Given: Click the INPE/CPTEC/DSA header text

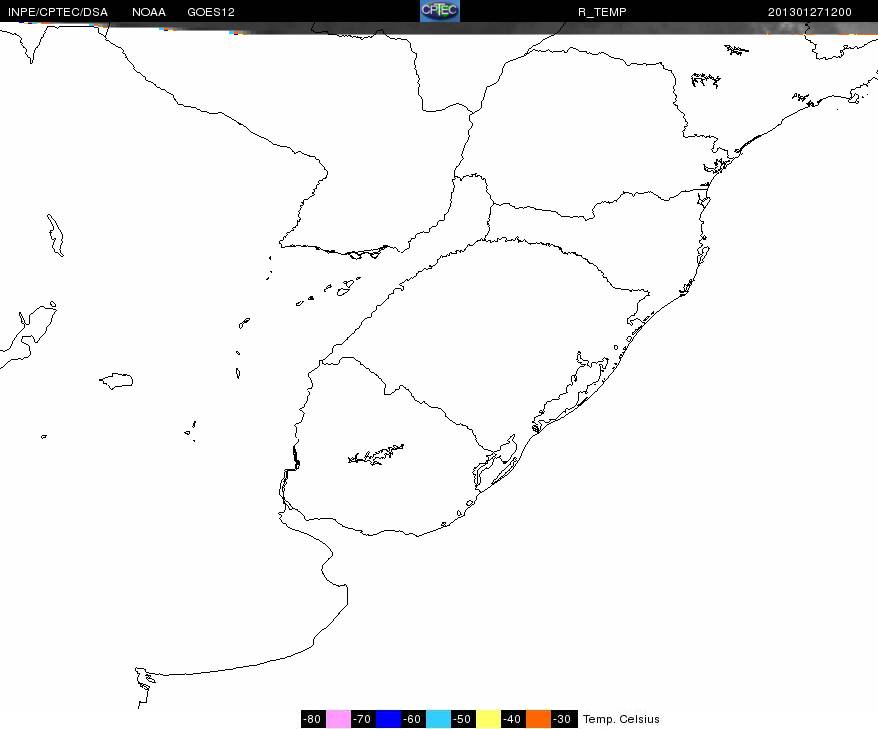Looking at the screenshot, I should (58, 12).
